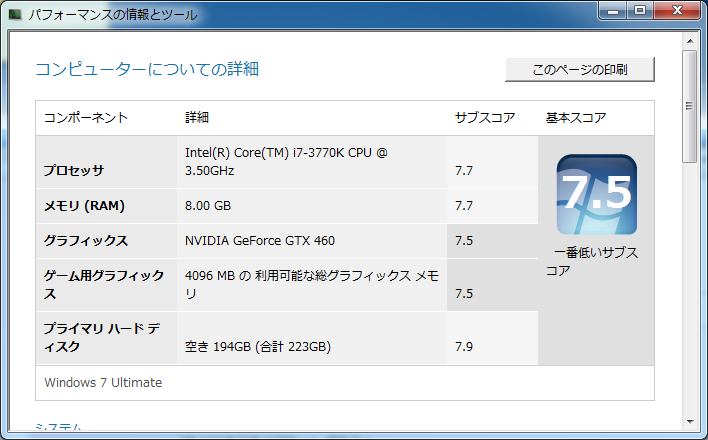
Task: Click the scrollbar down arrow
Action: click(x=689, y=421)
